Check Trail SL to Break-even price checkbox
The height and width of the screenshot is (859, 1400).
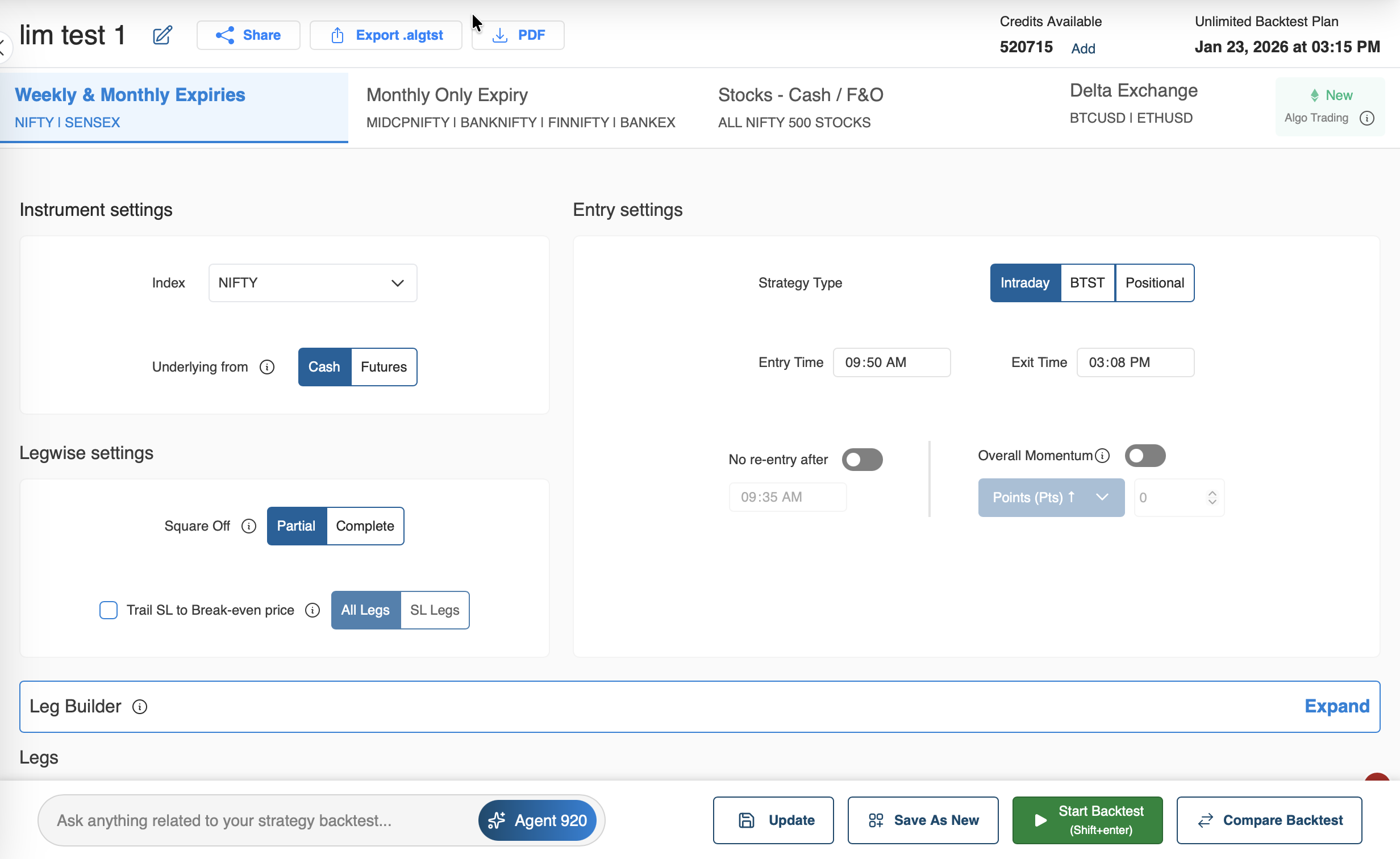[108, 610]
